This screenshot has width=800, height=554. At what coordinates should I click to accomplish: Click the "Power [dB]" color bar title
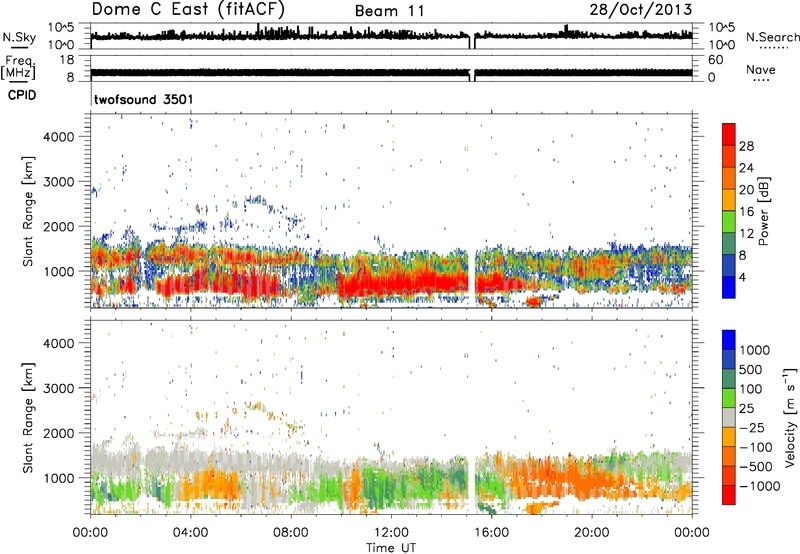click(x=764, y=211)
